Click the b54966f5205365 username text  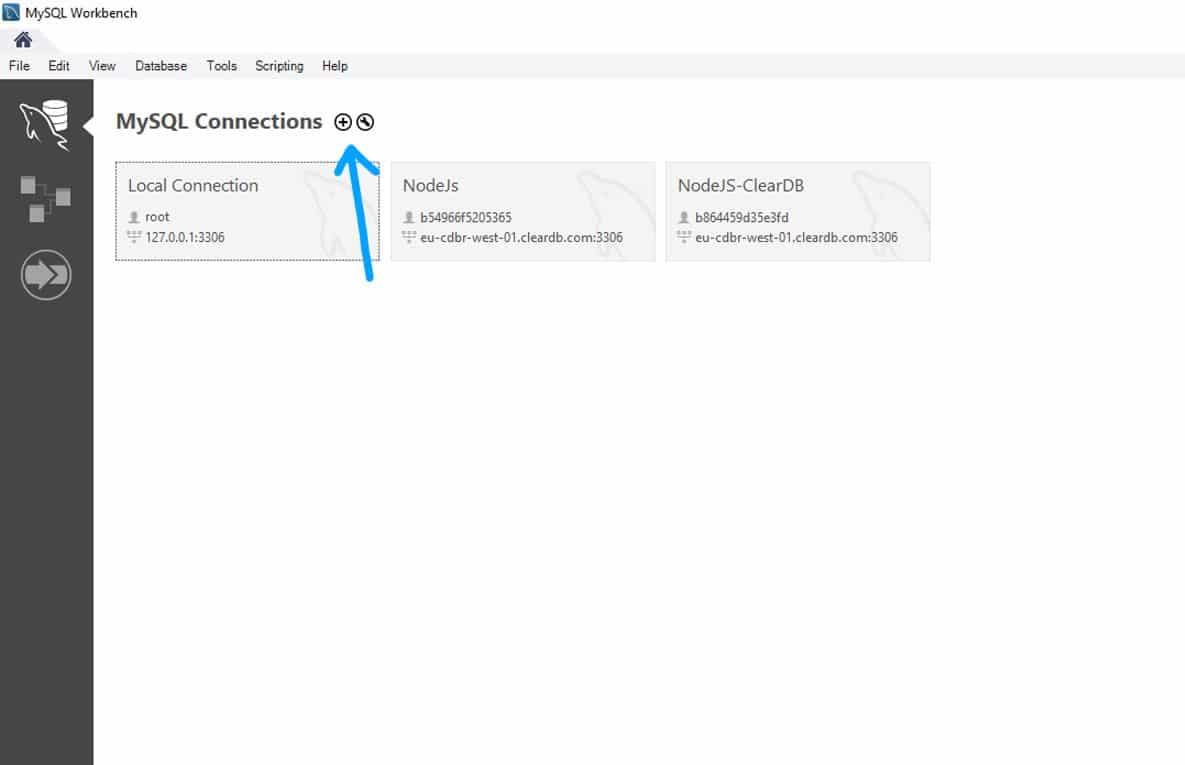pyautogui.click(x=466, y=218)
